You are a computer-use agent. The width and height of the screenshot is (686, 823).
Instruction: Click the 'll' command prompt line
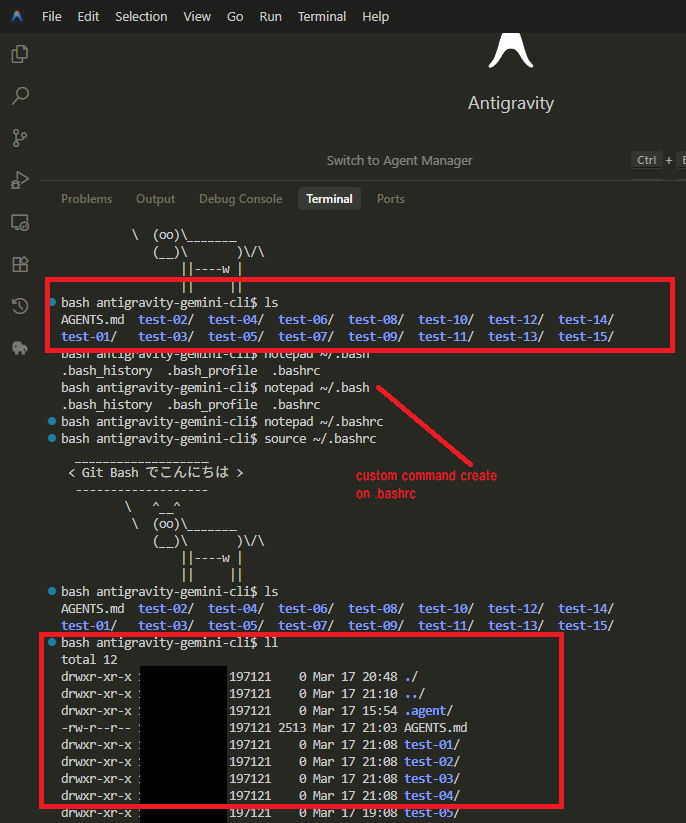click(x=170, y=642)
